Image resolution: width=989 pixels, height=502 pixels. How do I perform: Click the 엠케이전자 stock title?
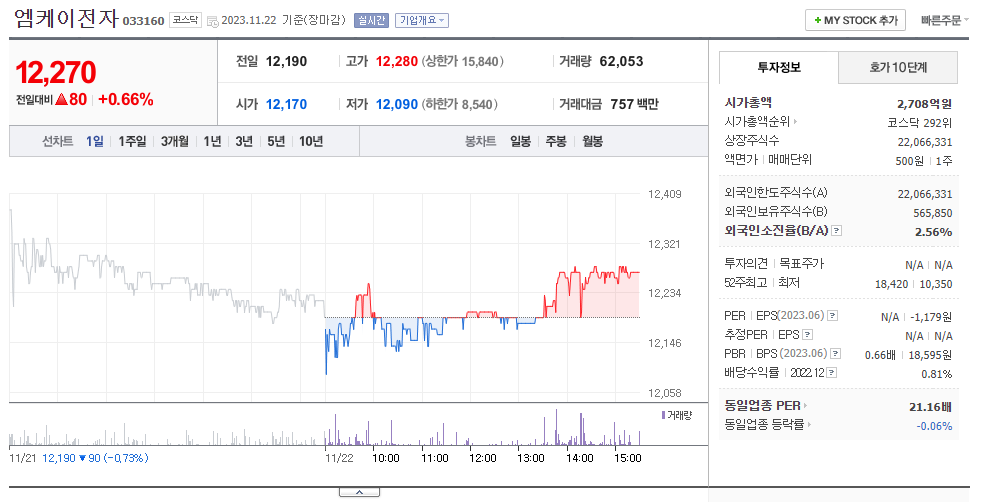tap(66, 18)
